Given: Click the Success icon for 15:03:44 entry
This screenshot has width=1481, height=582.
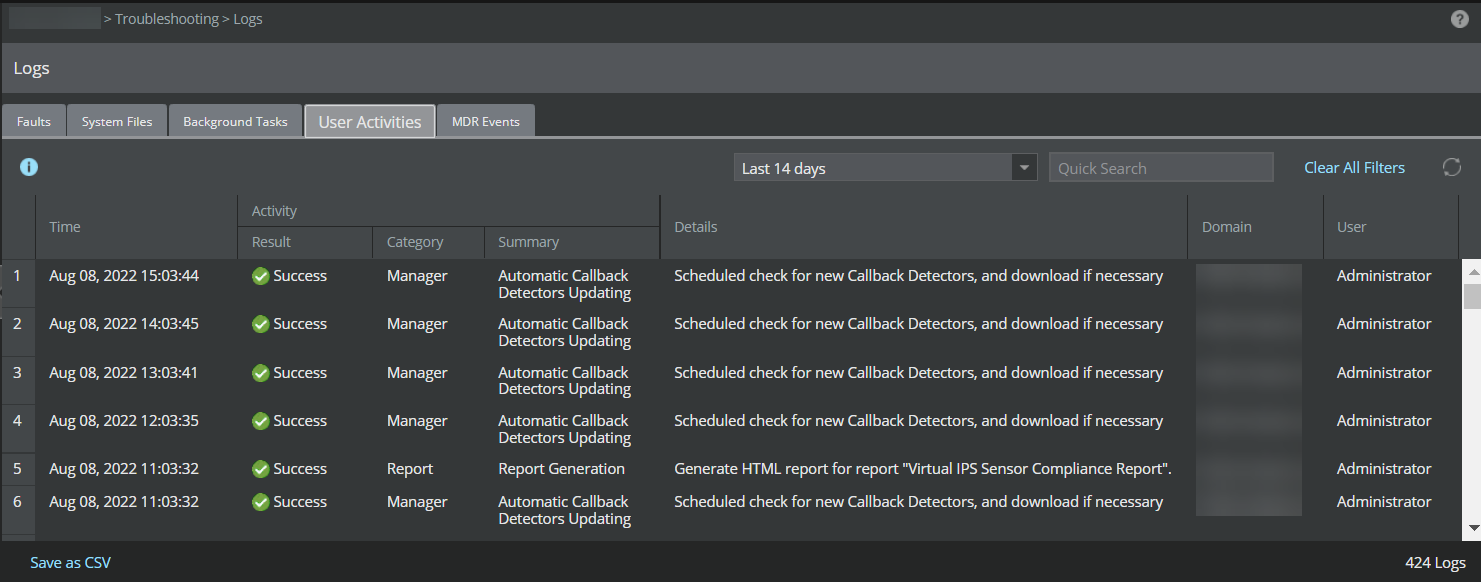Looking at the screenshot, I should click(261, 276).
